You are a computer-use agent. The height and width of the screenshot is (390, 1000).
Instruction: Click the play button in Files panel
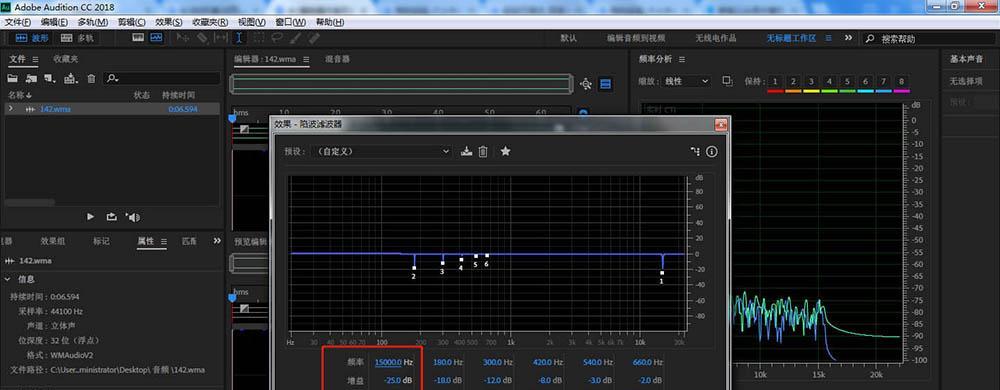coord(91,217)
